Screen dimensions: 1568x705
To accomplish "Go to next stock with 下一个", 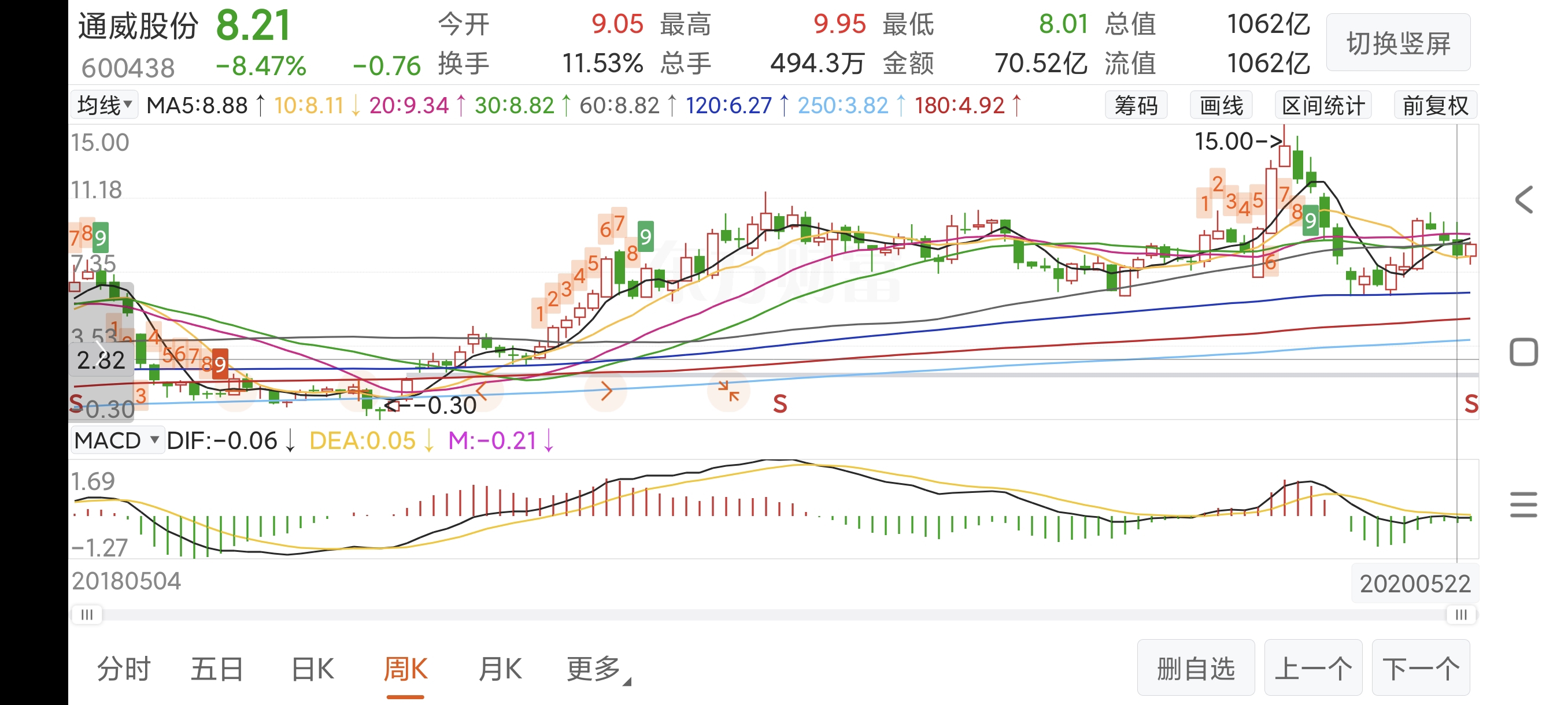I will tap(1420, 668).
